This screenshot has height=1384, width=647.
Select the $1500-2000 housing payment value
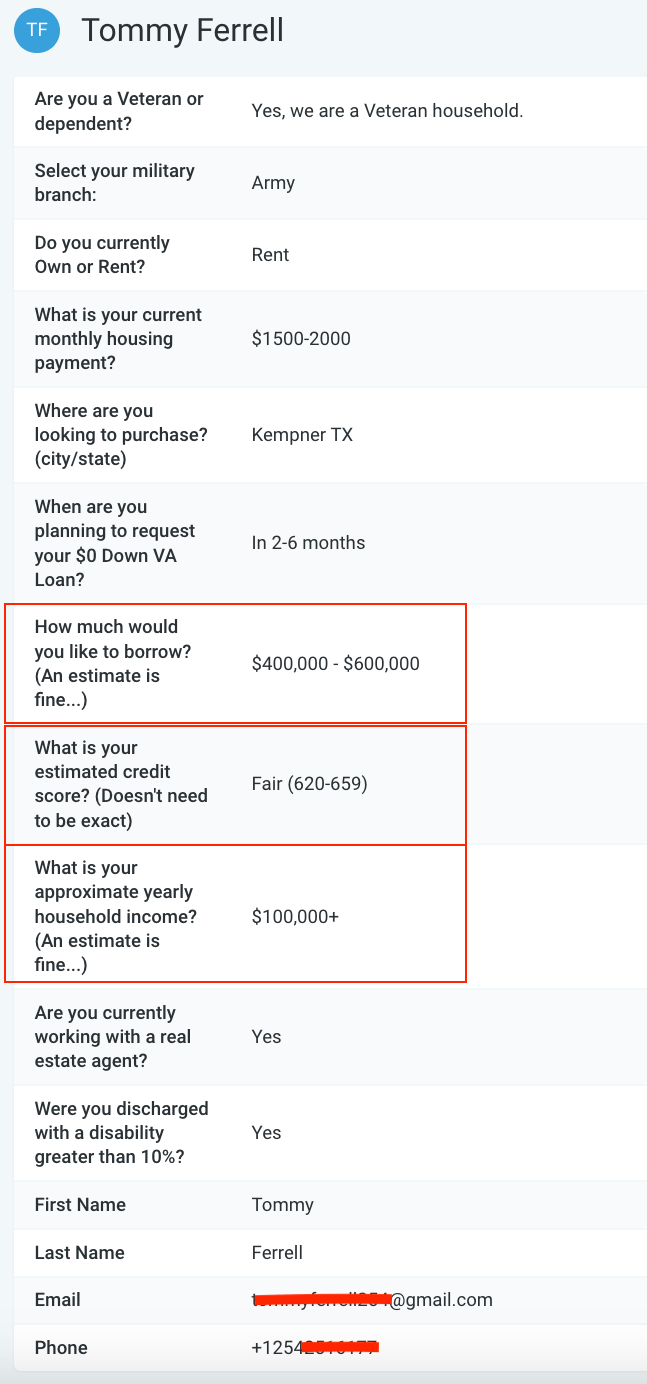pyautogui.click(x=301, y=339)
